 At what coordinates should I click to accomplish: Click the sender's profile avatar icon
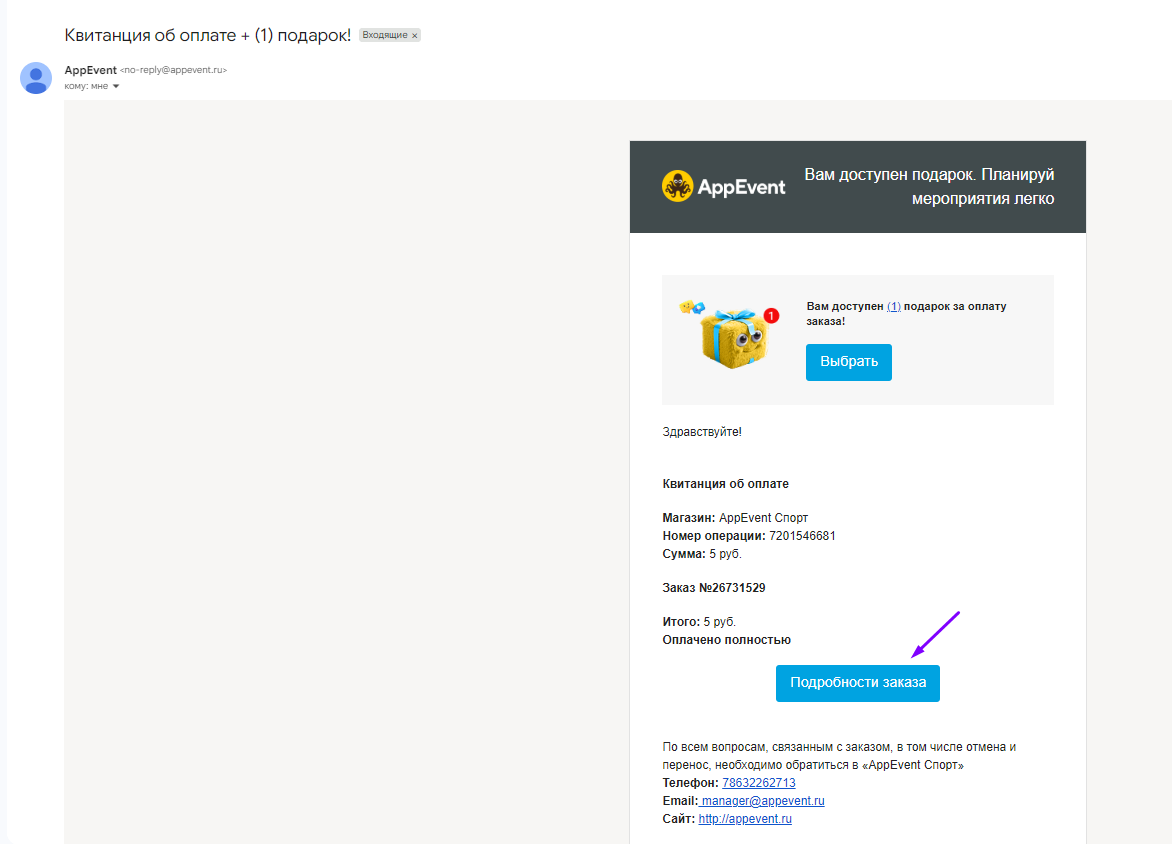(36, 77)
